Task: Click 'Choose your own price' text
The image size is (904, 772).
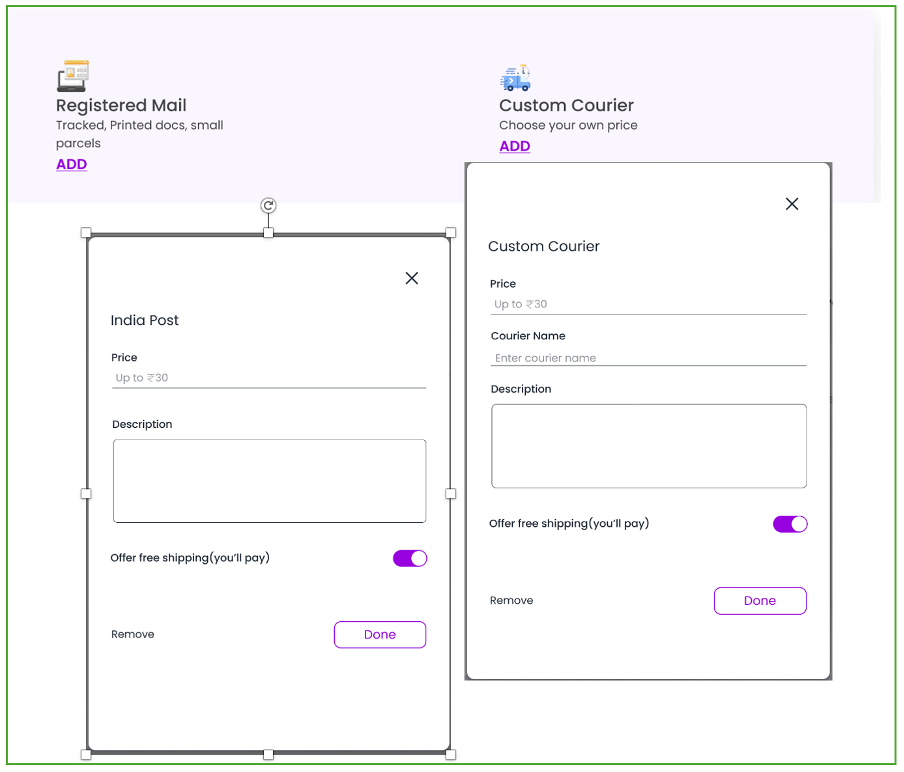Action: (568, 125)
